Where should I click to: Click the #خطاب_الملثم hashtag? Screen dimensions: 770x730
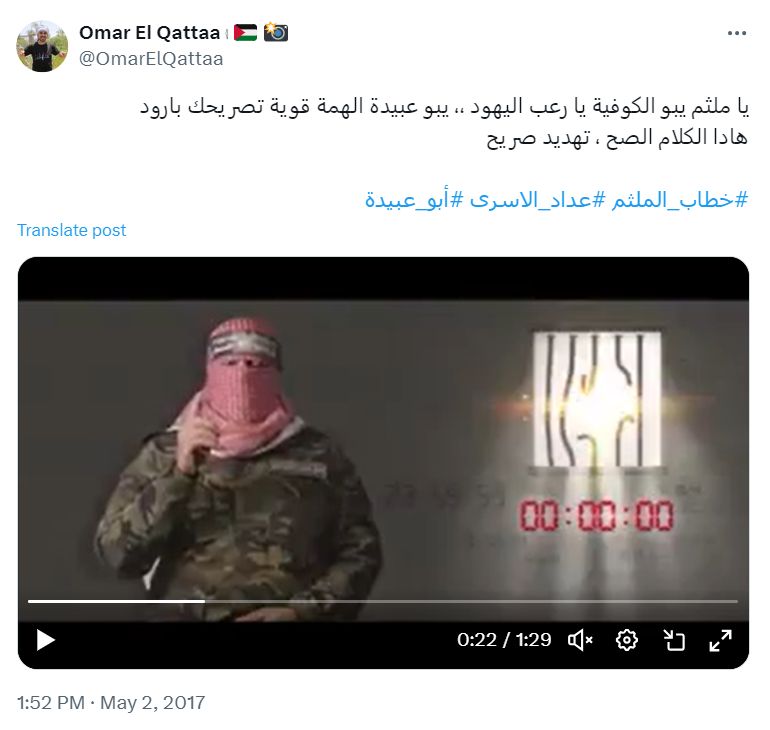click(x=679, y=200)
